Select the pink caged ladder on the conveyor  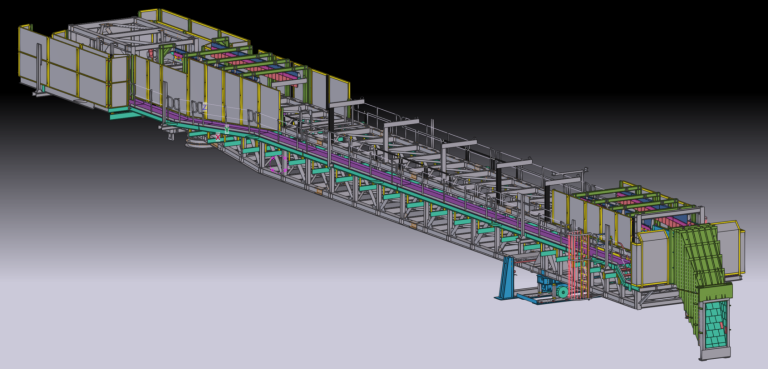click(579, 265)
